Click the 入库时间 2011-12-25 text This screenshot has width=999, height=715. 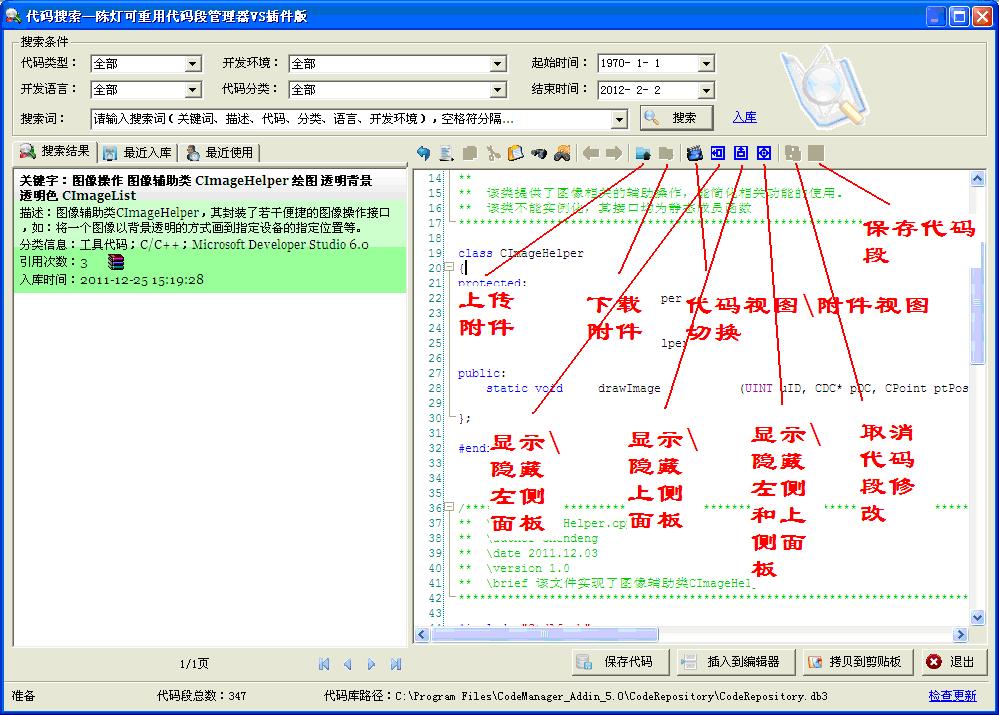111,280
